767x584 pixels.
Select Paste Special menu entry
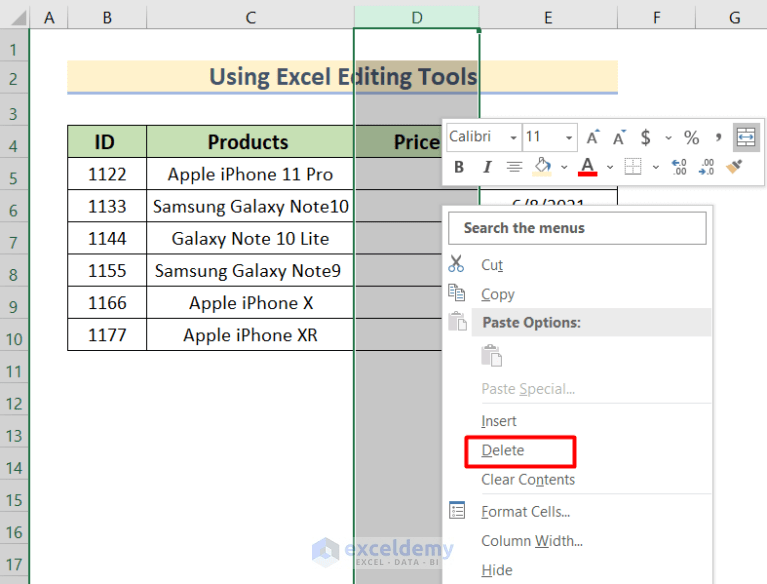528,389
